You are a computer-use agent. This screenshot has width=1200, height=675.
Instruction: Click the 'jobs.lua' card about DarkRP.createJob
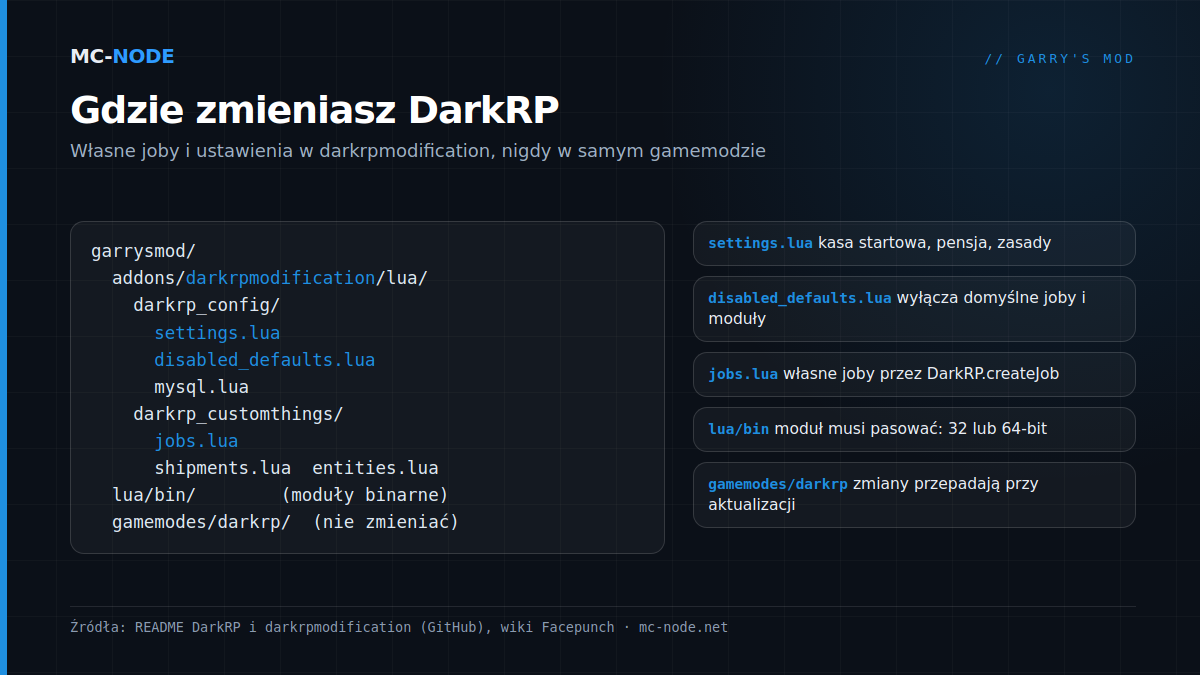click(x=914, y=374)
